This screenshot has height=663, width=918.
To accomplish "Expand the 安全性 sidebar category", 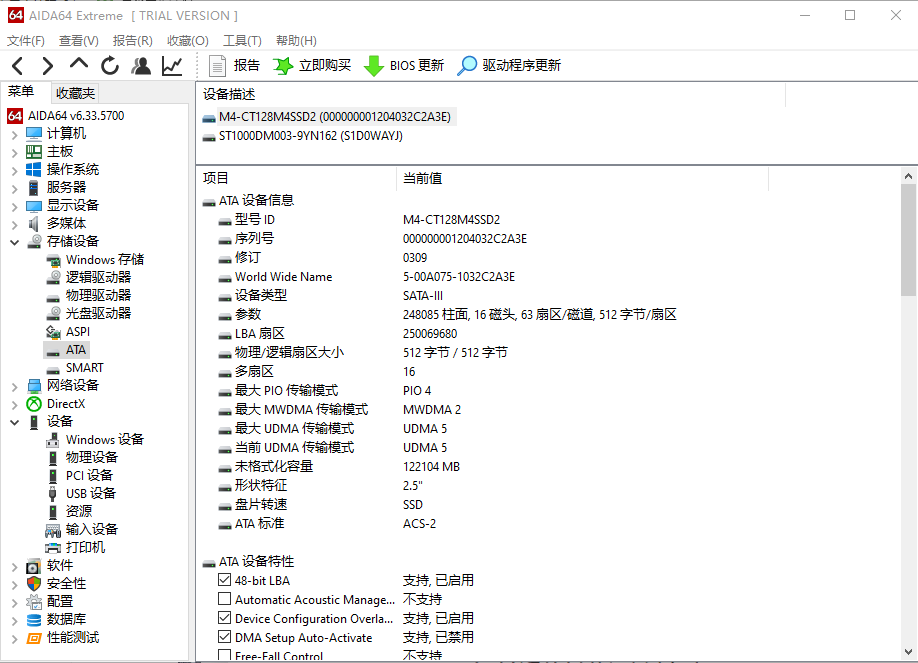I will click(15, 583).
